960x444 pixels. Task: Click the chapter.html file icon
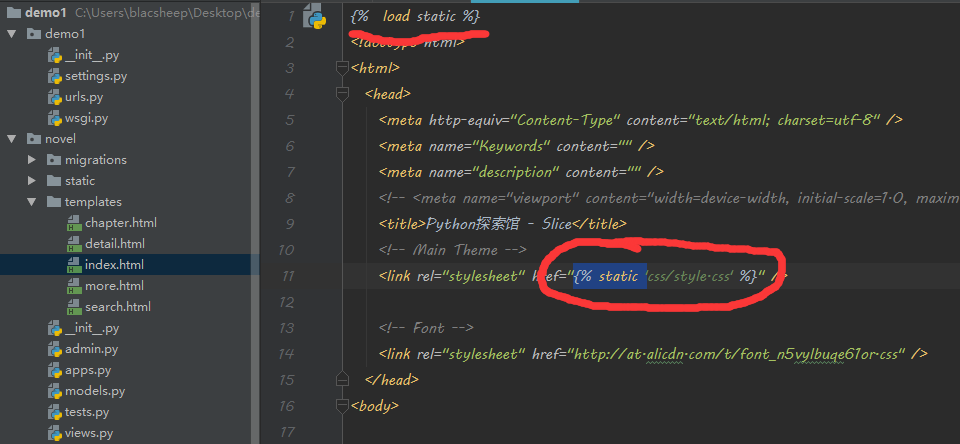coord(74,223)
